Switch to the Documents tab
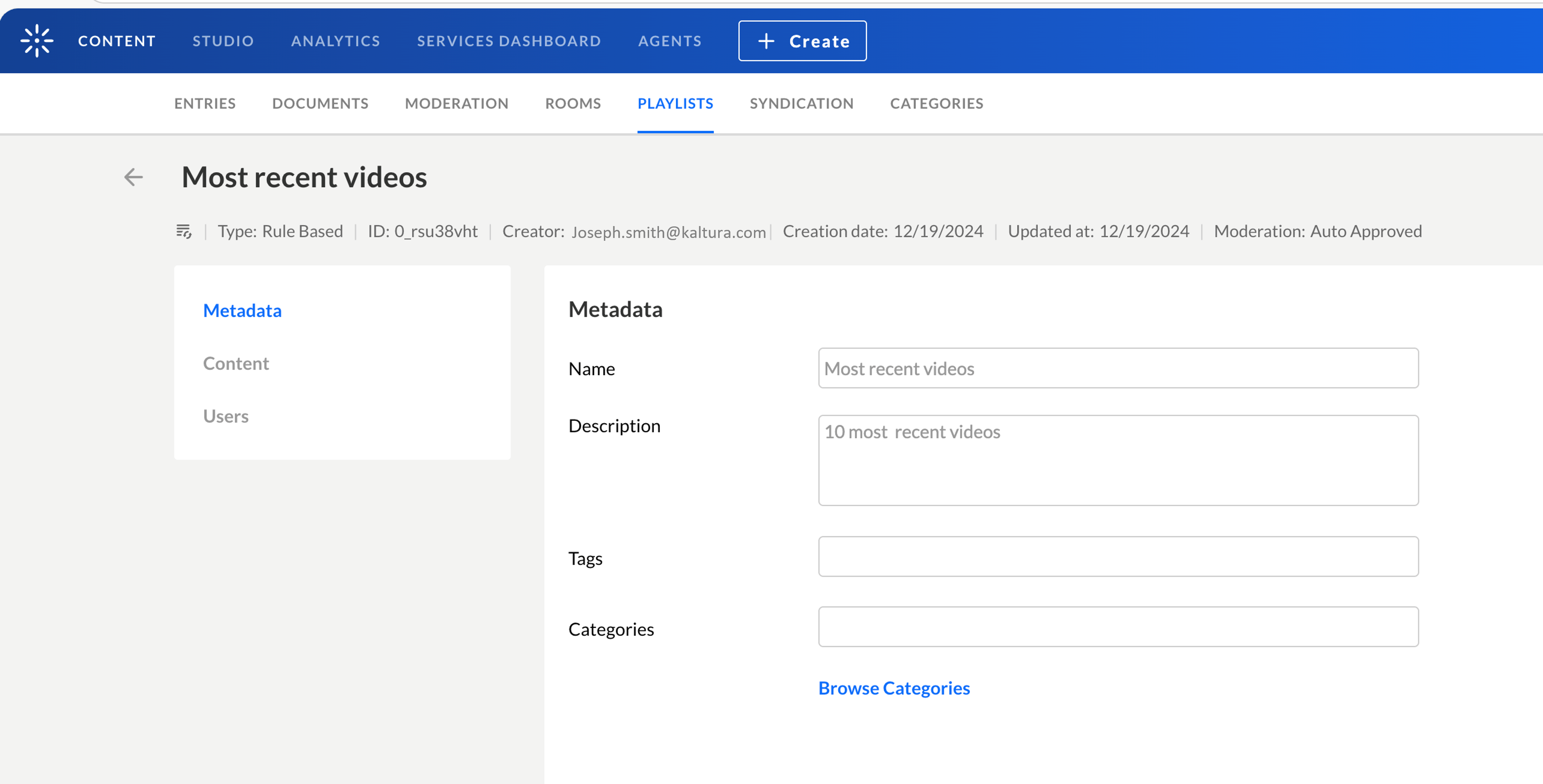Image resolution: width=1543 pixels, height=784 pixels. coord(320,103)
